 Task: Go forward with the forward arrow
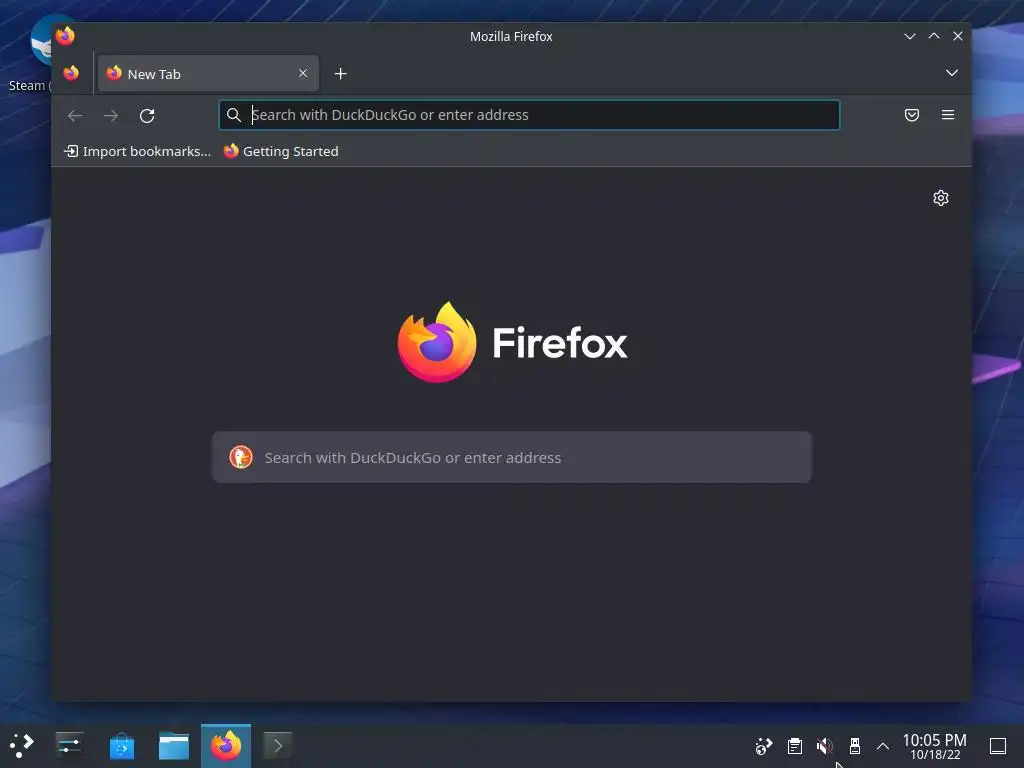[x=111, y=116]
